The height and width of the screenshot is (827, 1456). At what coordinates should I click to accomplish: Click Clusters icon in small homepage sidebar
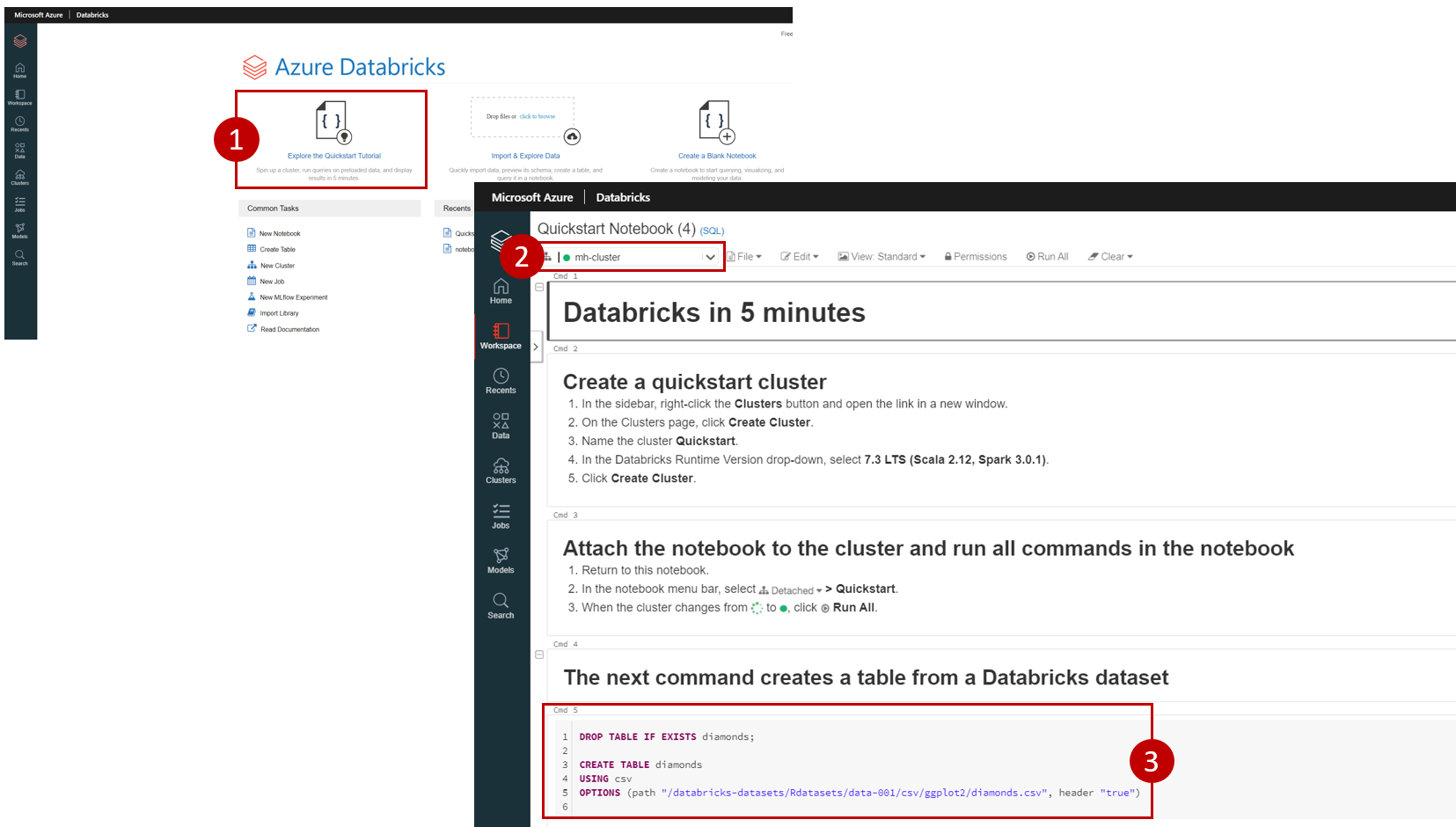pyautogui.click(x=19, y=177)
